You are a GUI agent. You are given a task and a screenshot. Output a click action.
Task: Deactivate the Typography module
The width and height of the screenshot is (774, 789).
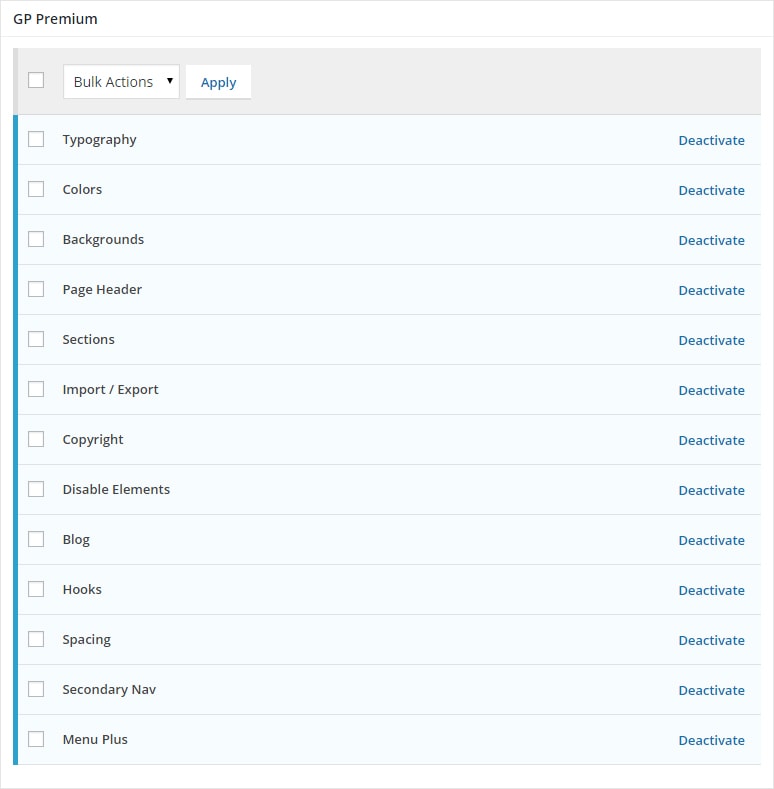(x=712, y=140)
